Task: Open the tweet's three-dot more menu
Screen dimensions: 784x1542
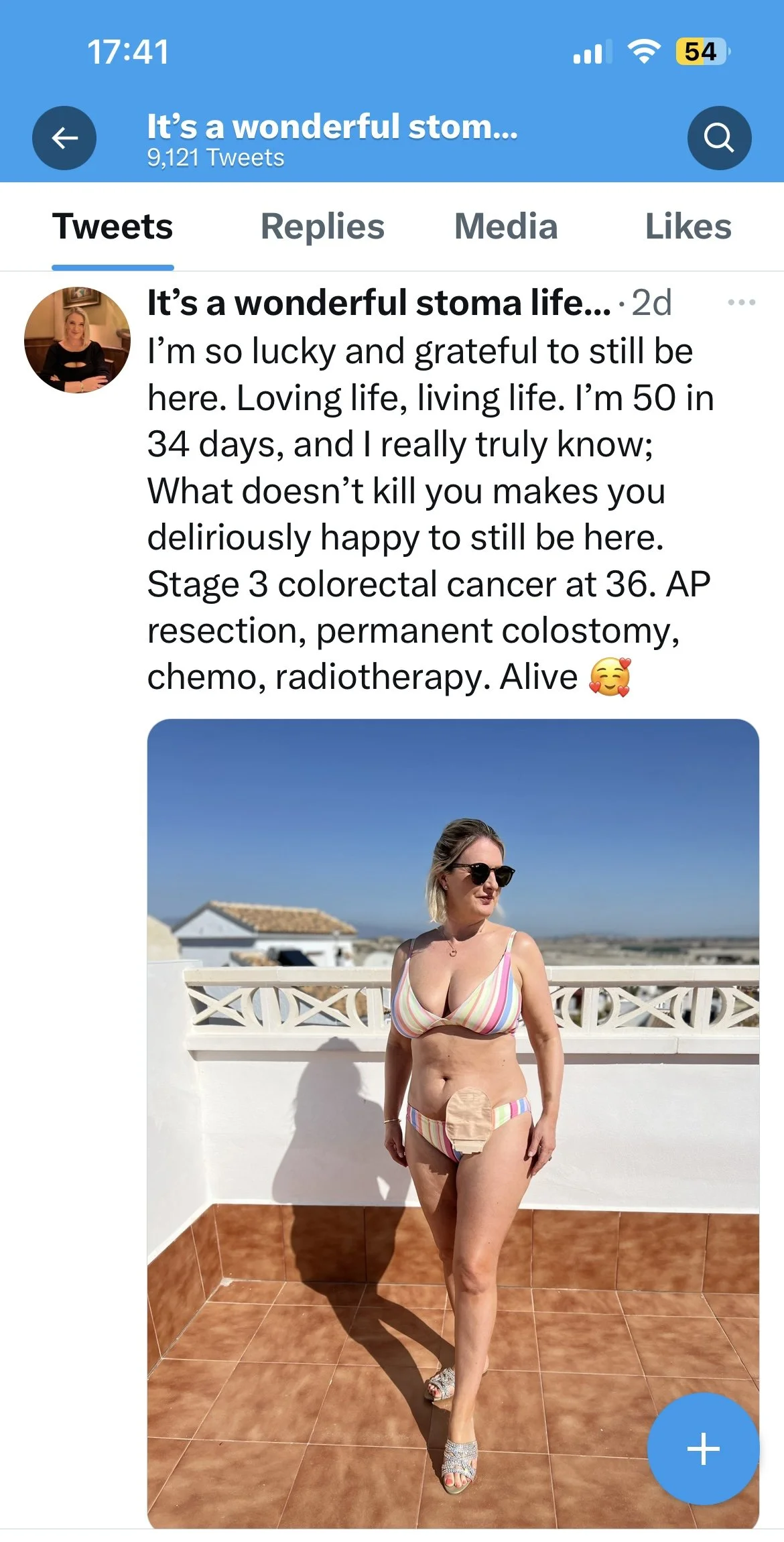Action: click(x=741, y=303)
